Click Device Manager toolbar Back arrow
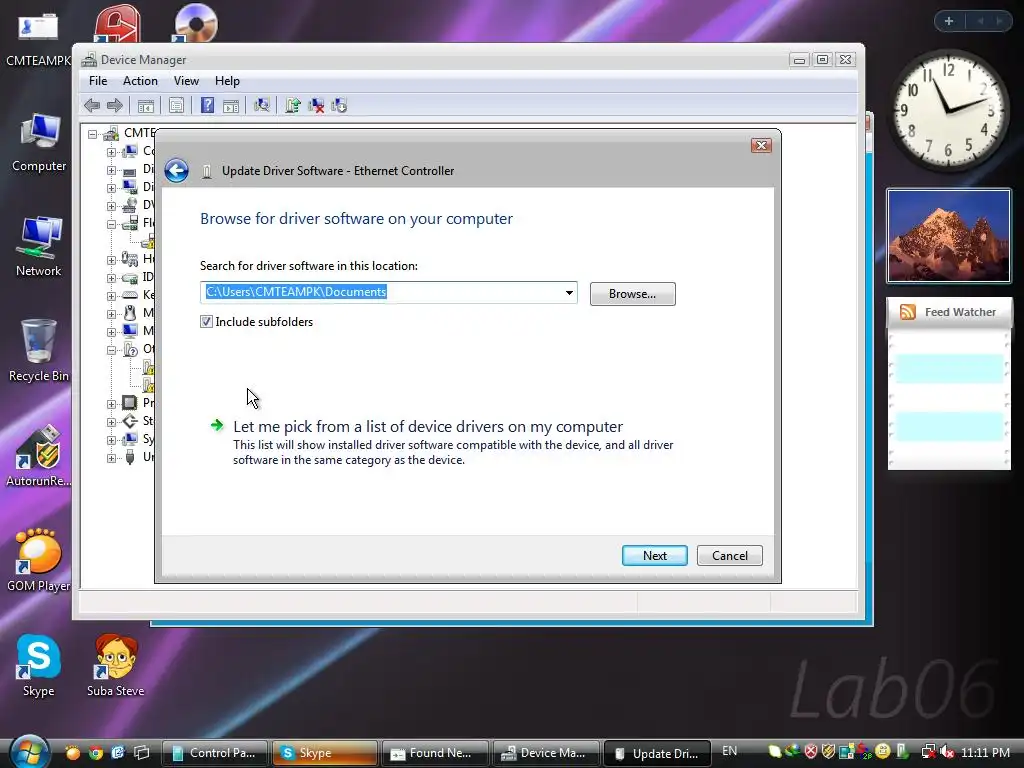The width and height of the screenshot is (1024, 768). [x=92, y=105]
